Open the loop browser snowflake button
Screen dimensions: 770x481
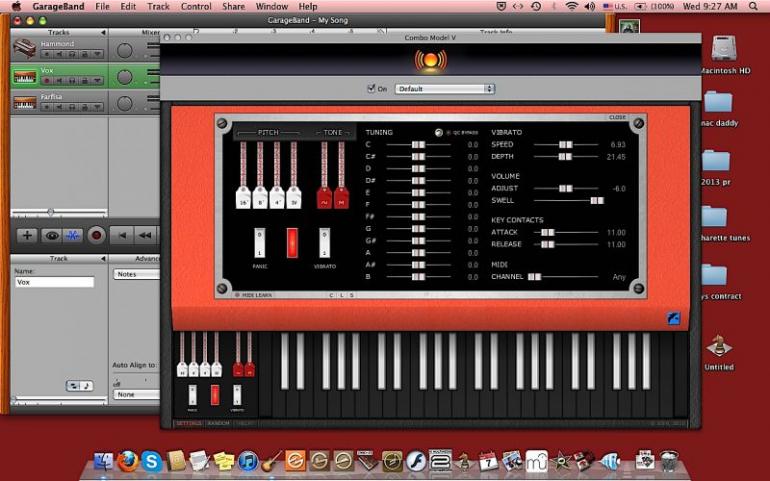tap(73, 236)
